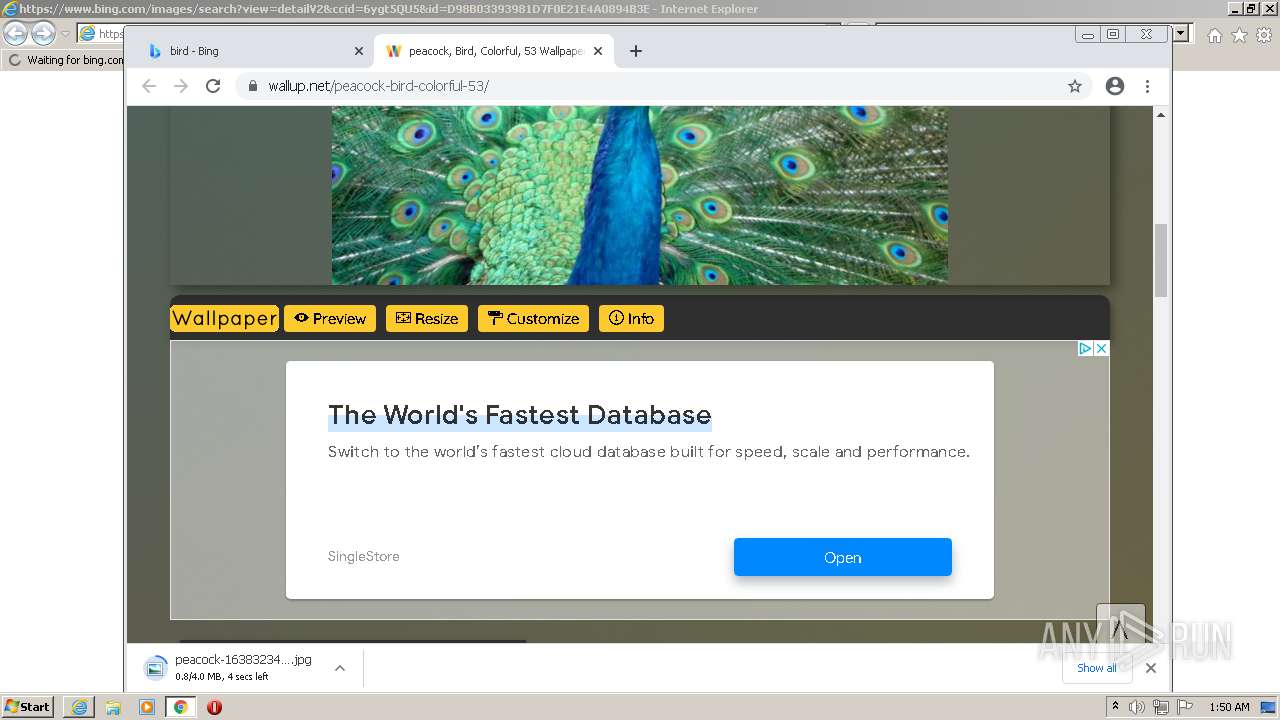
Task: Open a new Chrome tab
Action: (x=636, y=51)
